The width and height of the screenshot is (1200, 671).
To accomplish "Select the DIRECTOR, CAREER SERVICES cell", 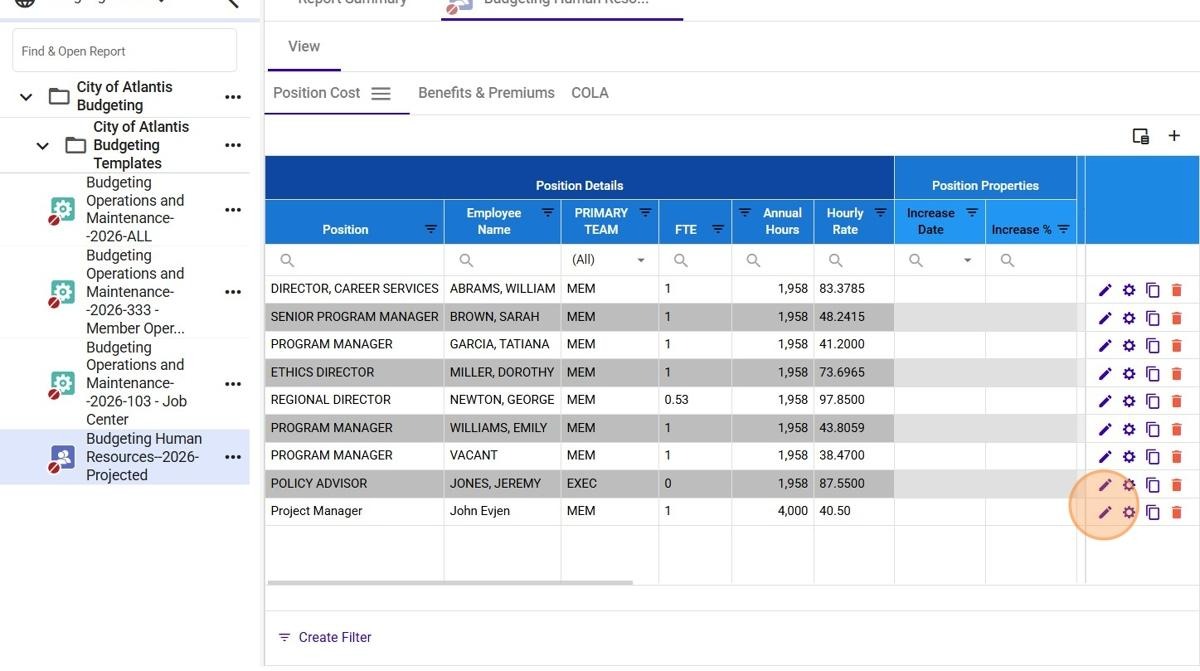I will pyautogui.click(x=354, y=289).
